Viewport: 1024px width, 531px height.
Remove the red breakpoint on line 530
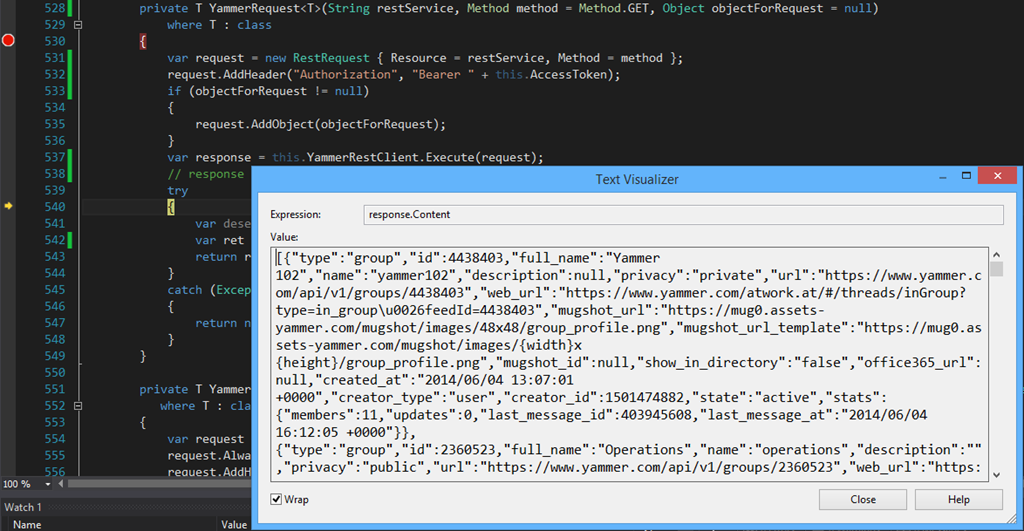tap(9, 41)
